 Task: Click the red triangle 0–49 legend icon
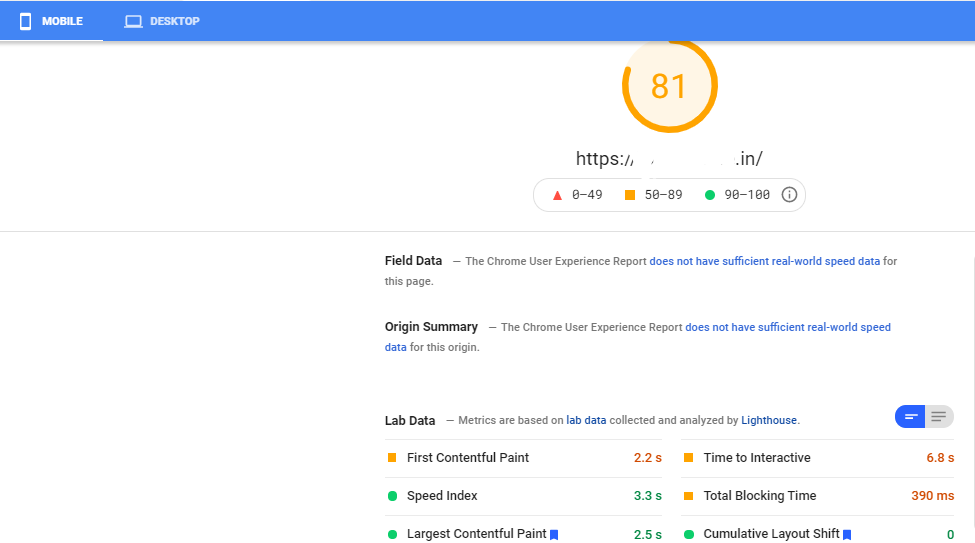[x=557, y=195]
